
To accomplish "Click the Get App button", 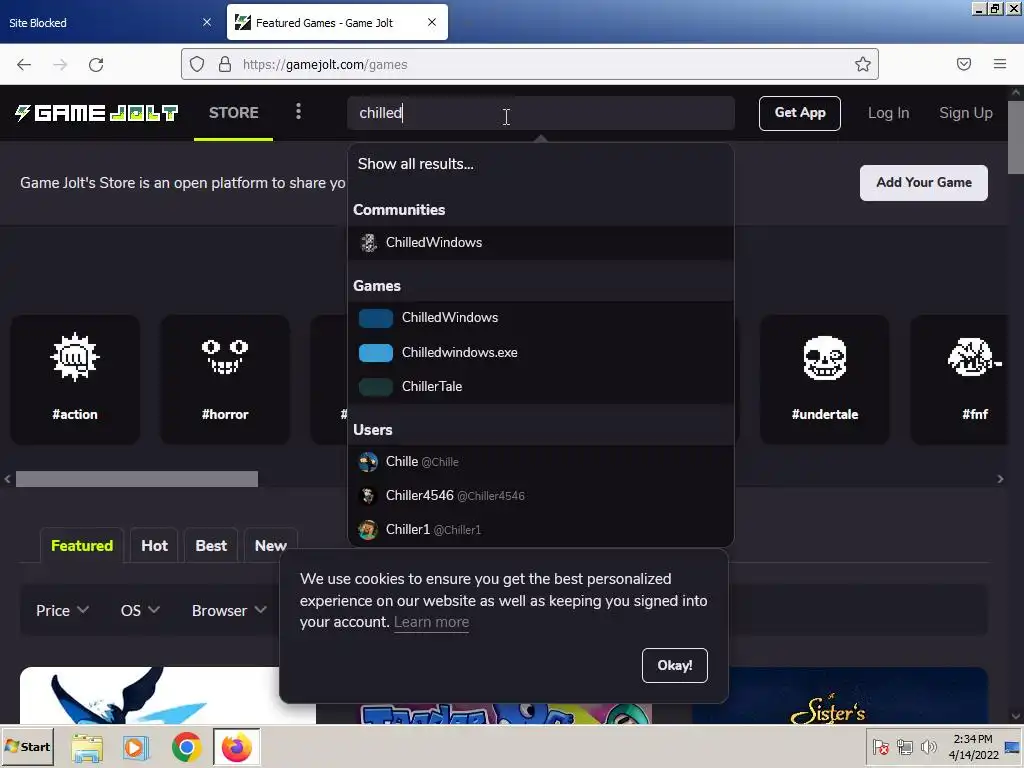I will 799,113.
